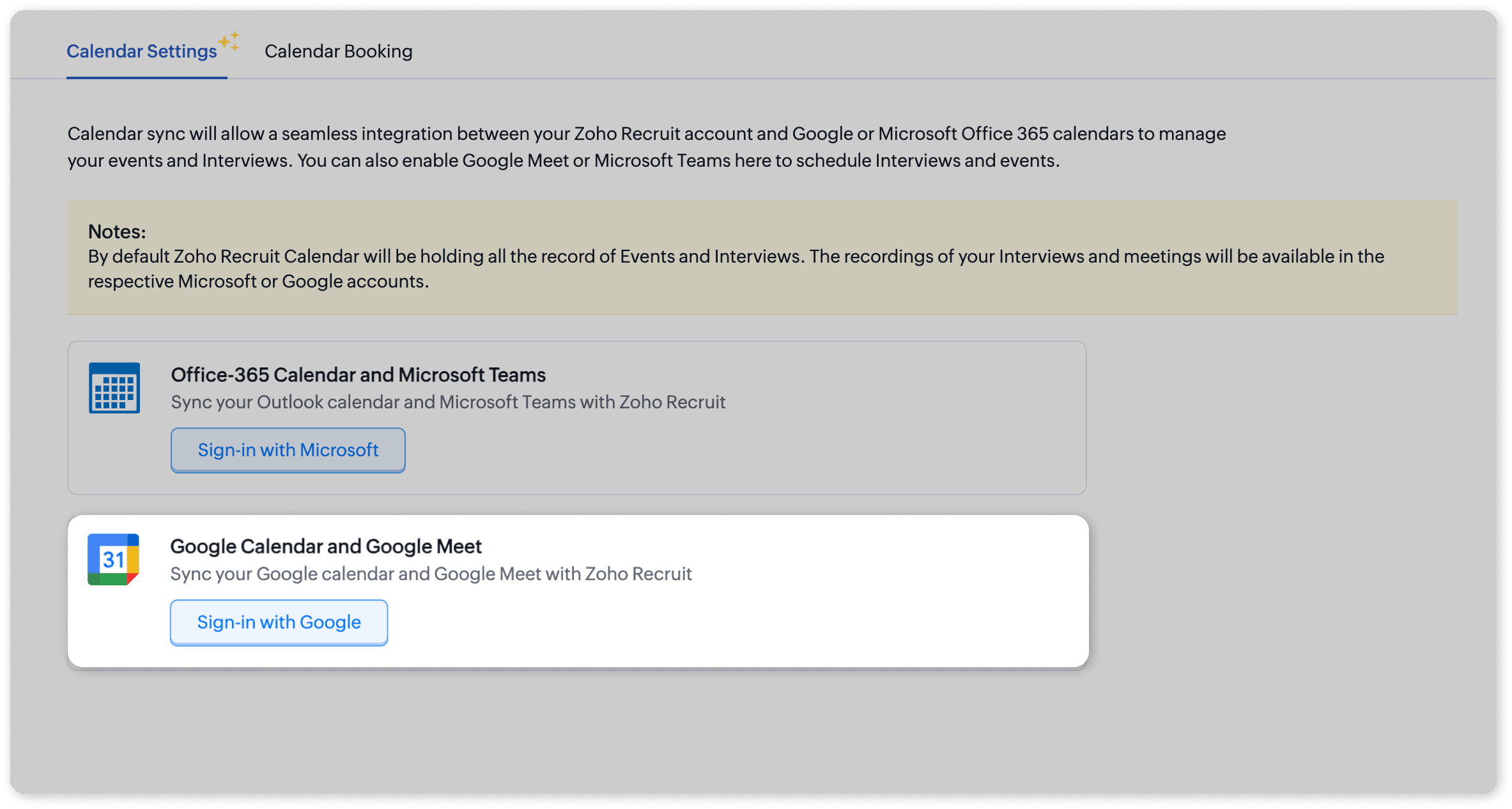Click the sparkle icon beside Calendar Settings

tap(229, 42)
